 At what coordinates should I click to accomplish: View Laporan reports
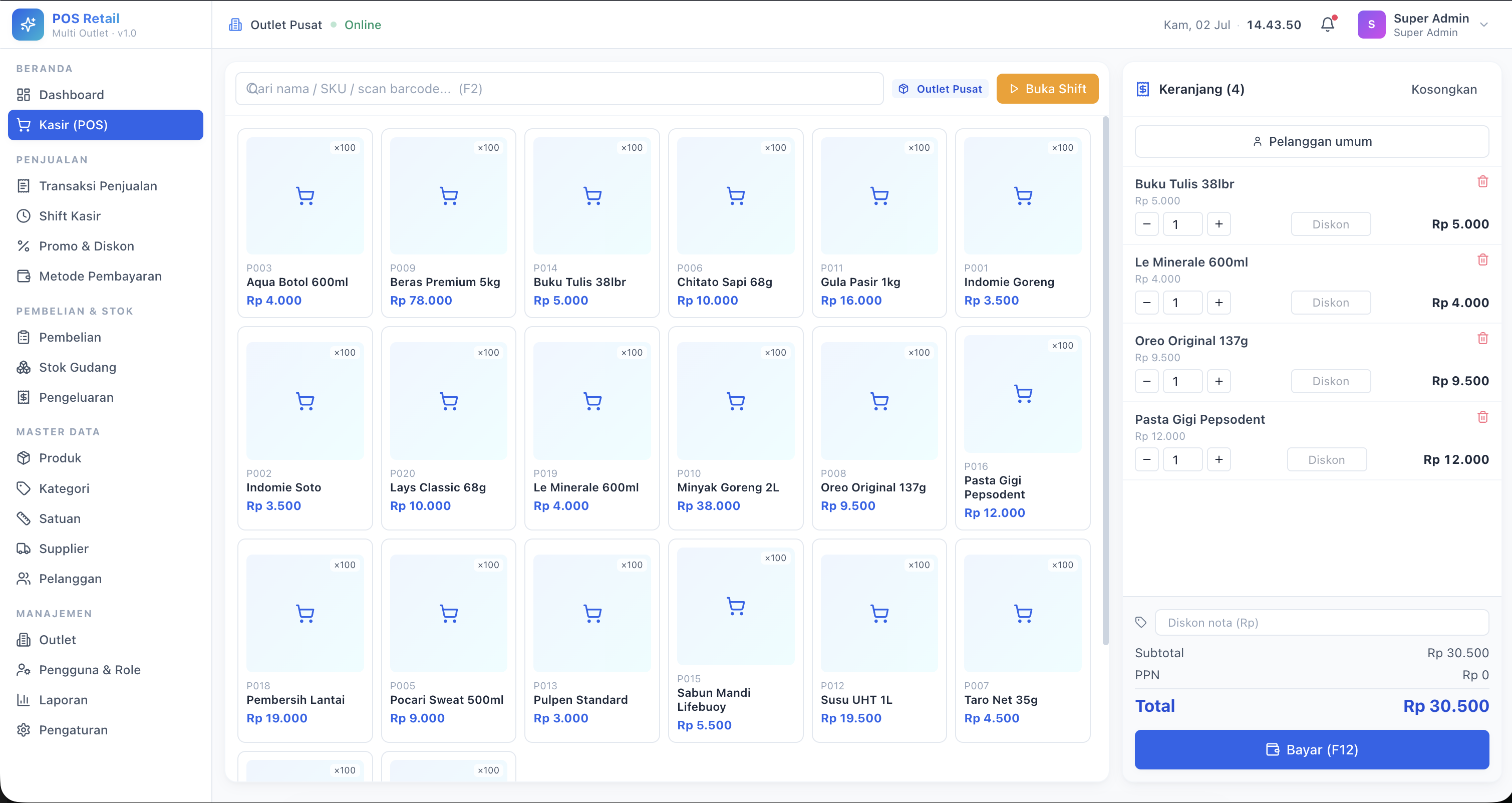point(106,700)
